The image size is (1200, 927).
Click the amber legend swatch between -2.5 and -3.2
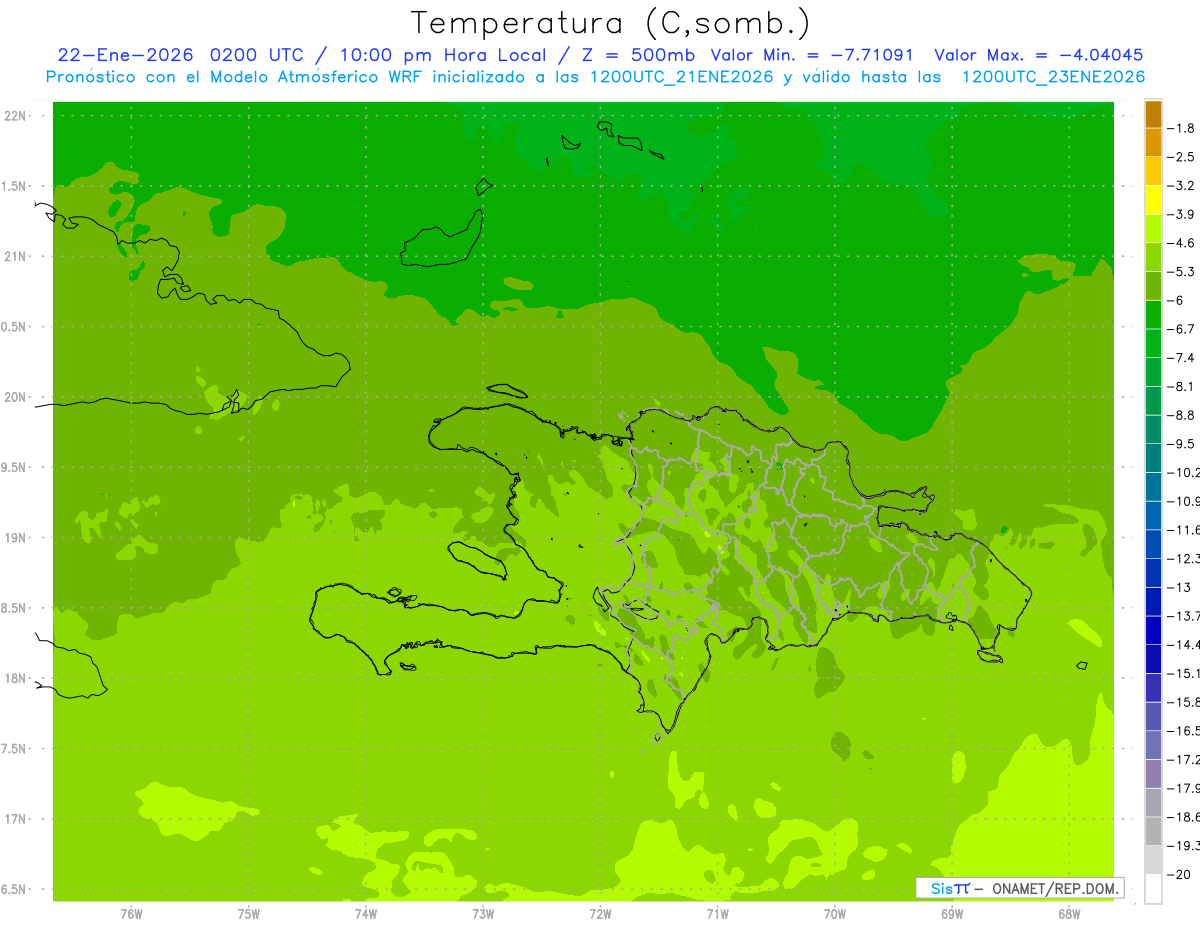(x=1153, y=172)
